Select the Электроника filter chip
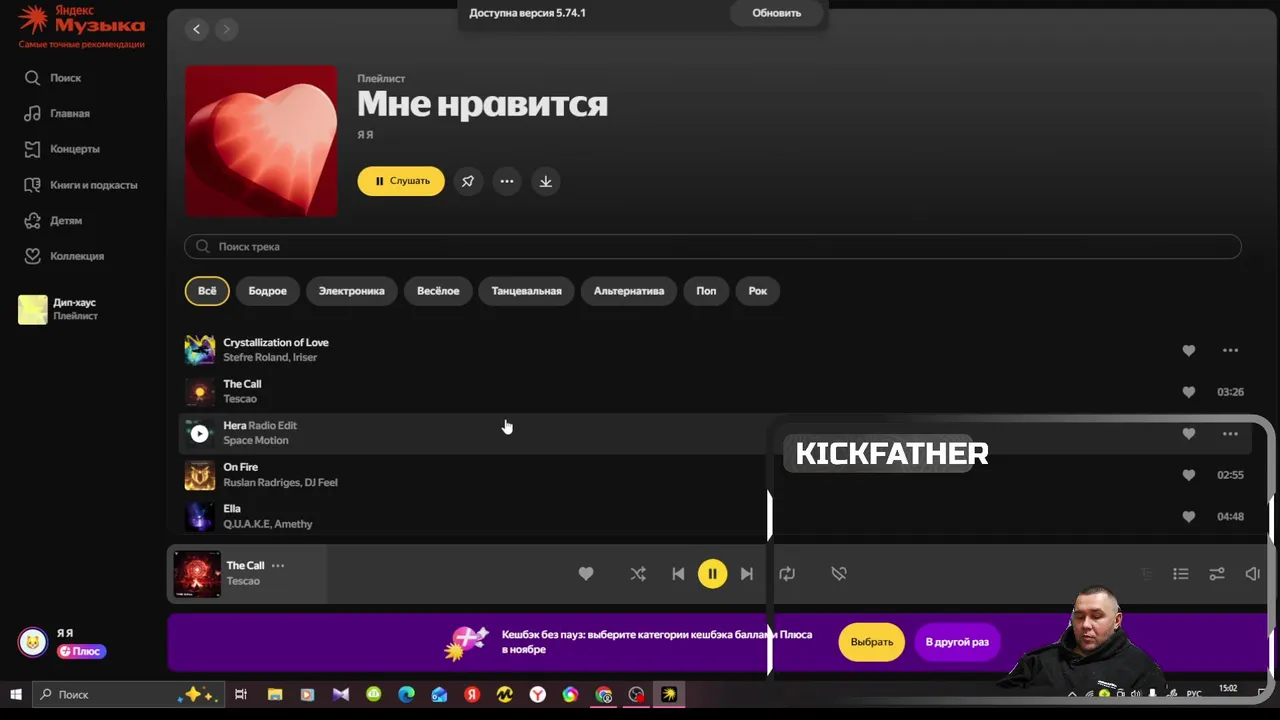This screenshot has height=720, width=1280. (351, 291)
